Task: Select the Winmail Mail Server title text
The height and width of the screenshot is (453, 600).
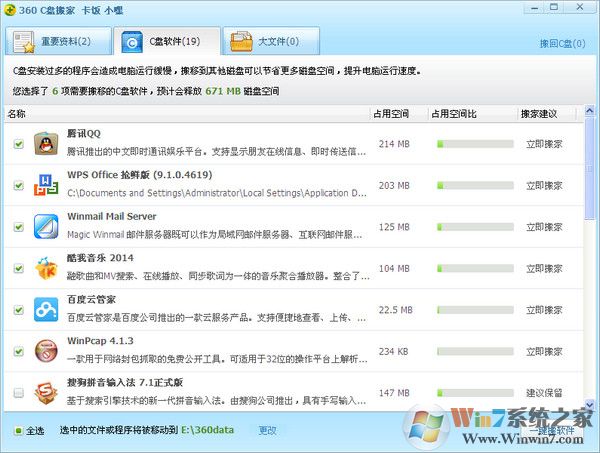Action: [112, 217]
